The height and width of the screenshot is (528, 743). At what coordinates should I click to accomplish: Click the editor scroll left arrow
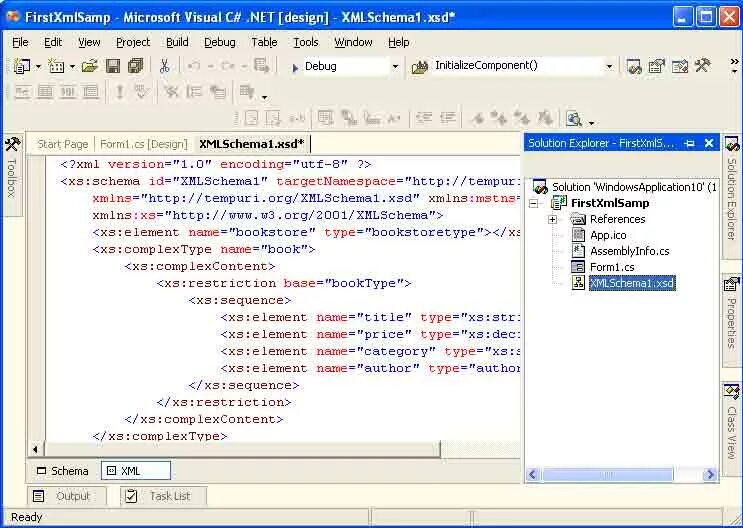pos(36,449)
